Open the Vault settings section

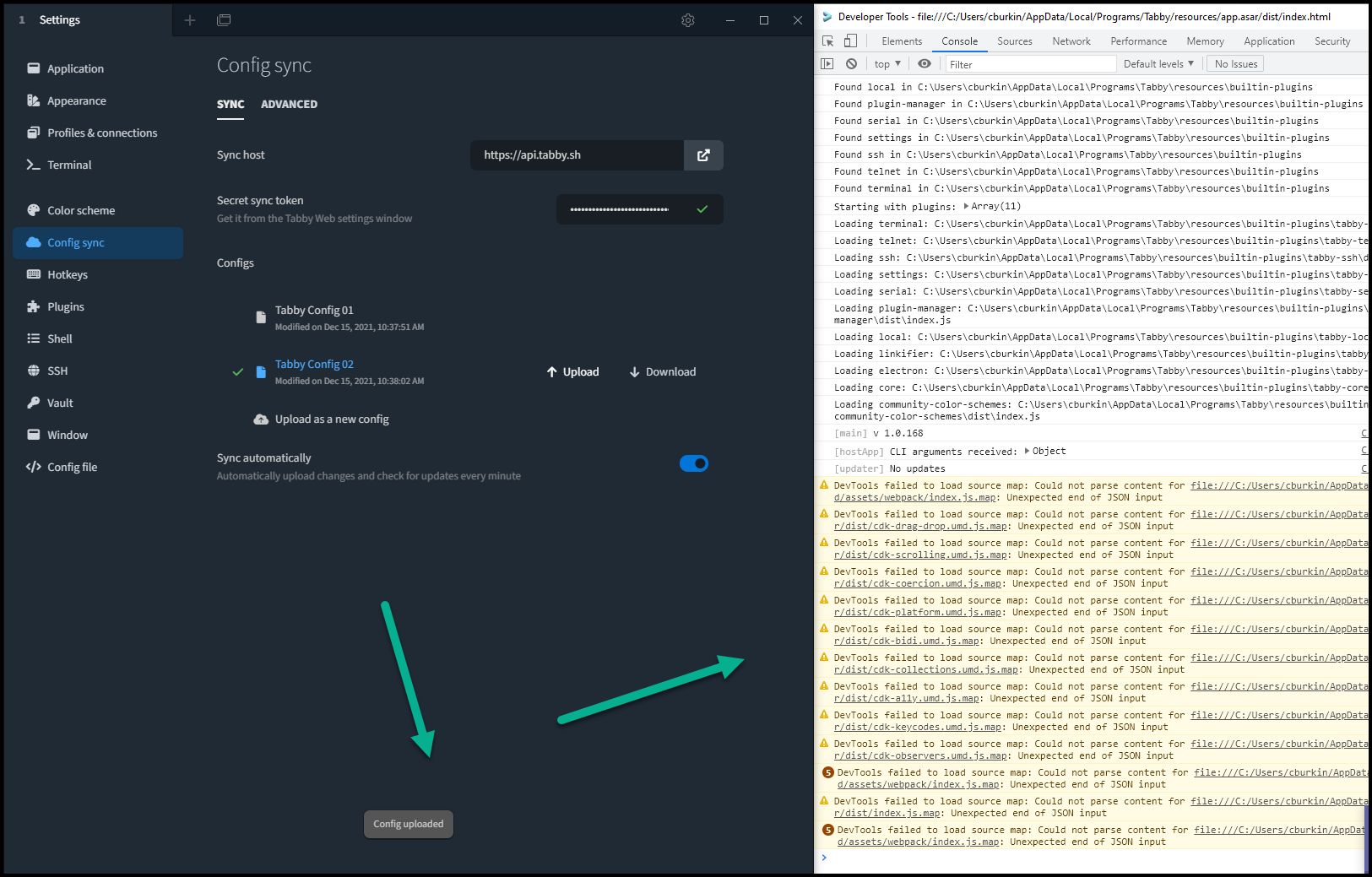click(59, 403)
